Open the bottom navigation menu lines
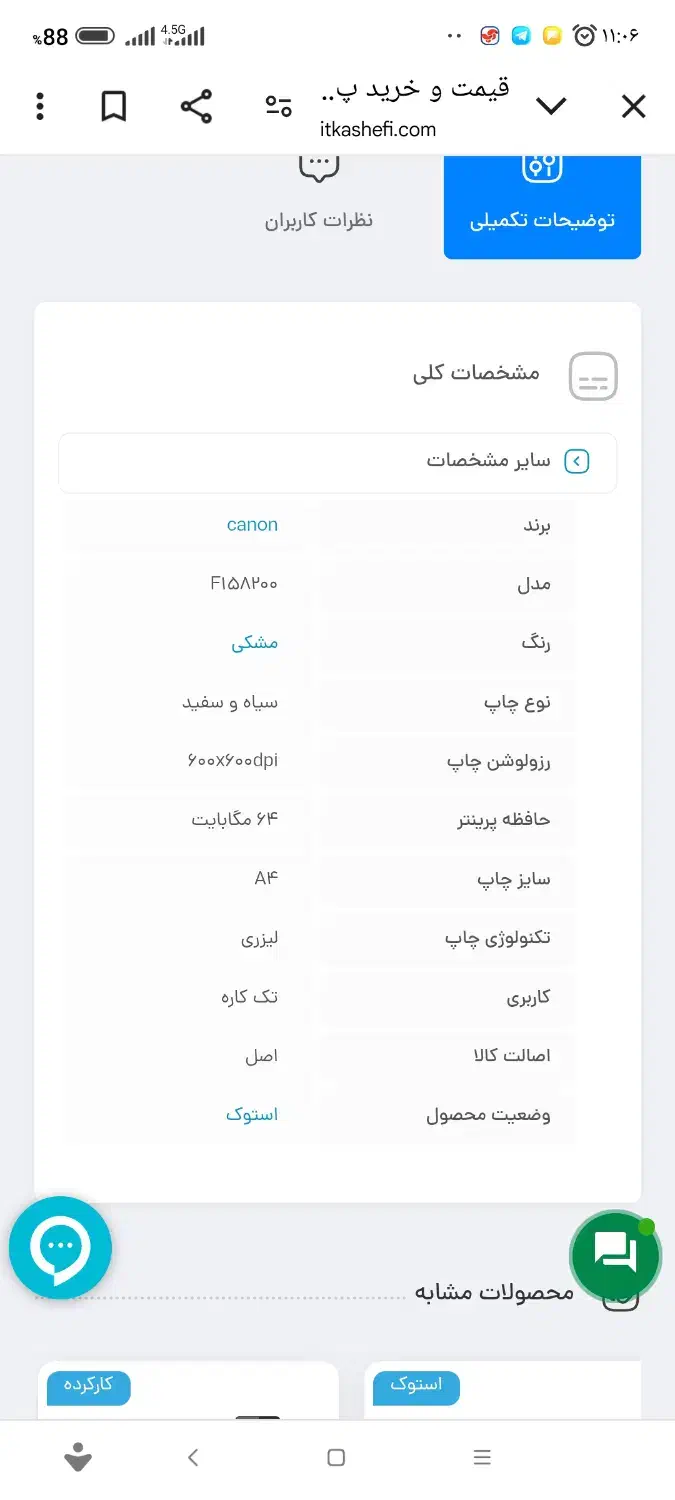The width and height of the screenshot is (675, 1500). click(x=482, y=1457)
